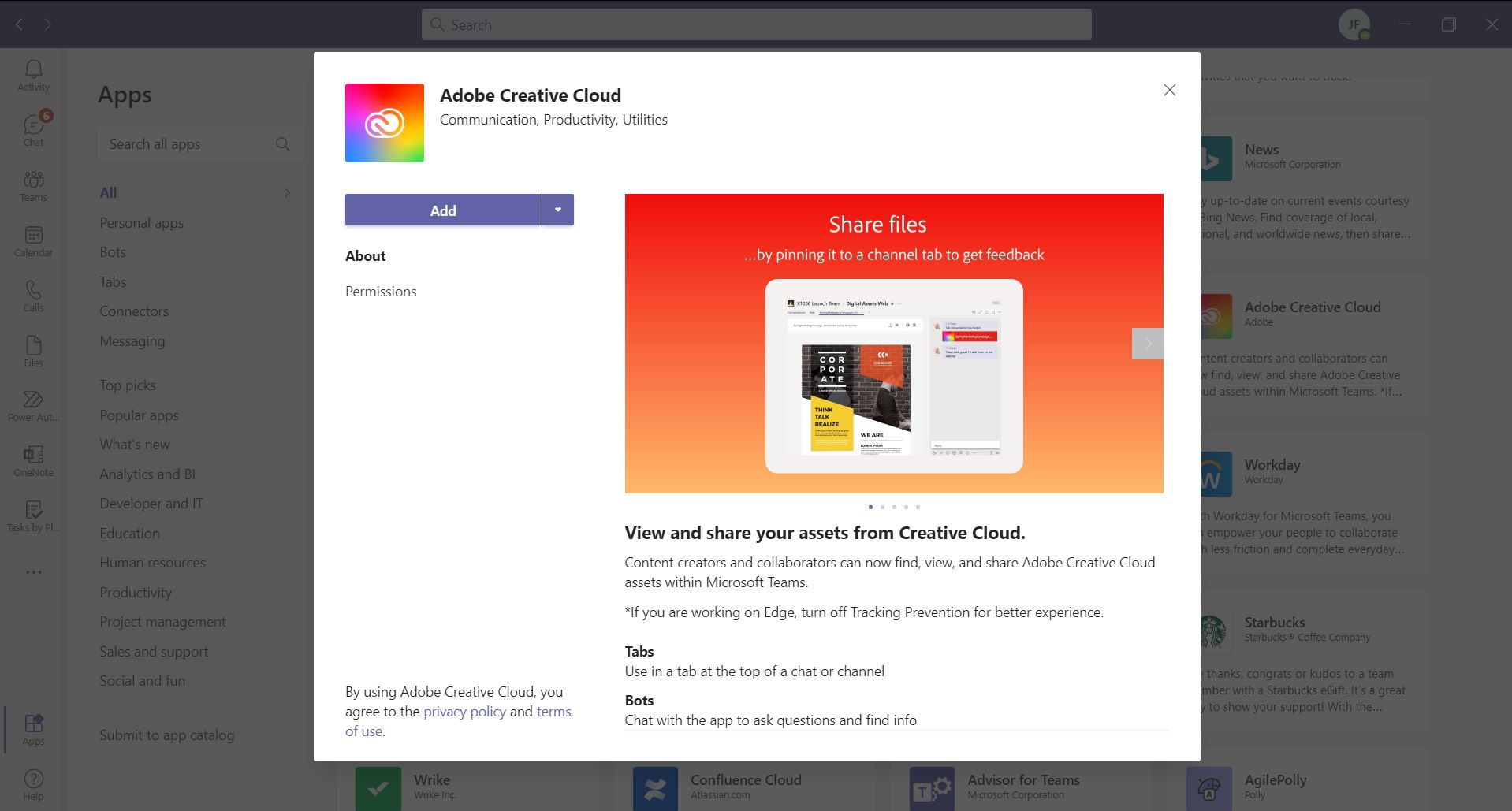The height and width of the screenshot is (811, 1512).
Task: Select the About section
Action: click(365, 256)
